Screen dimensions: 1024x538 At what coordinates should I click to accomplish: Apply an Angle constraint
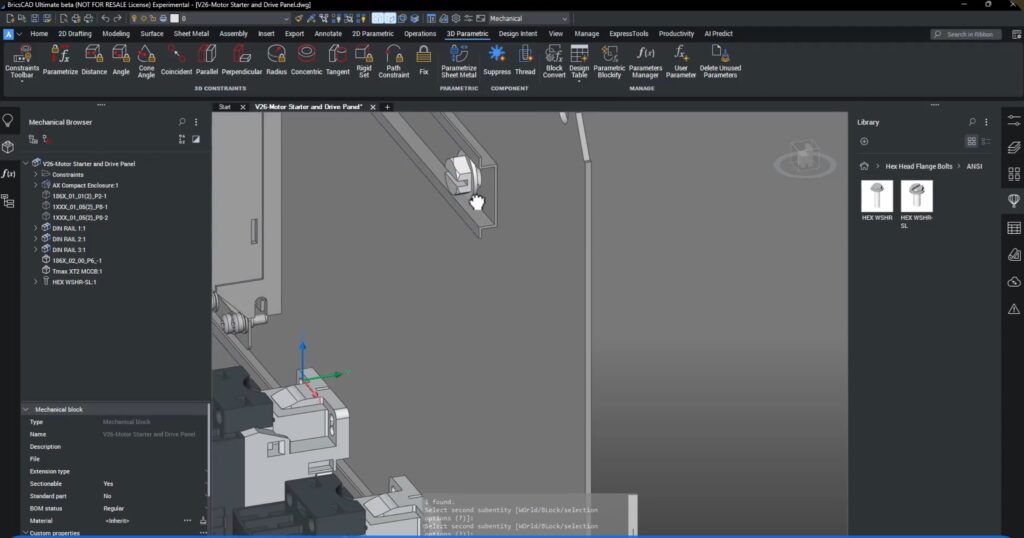click(x=121, y=60)
